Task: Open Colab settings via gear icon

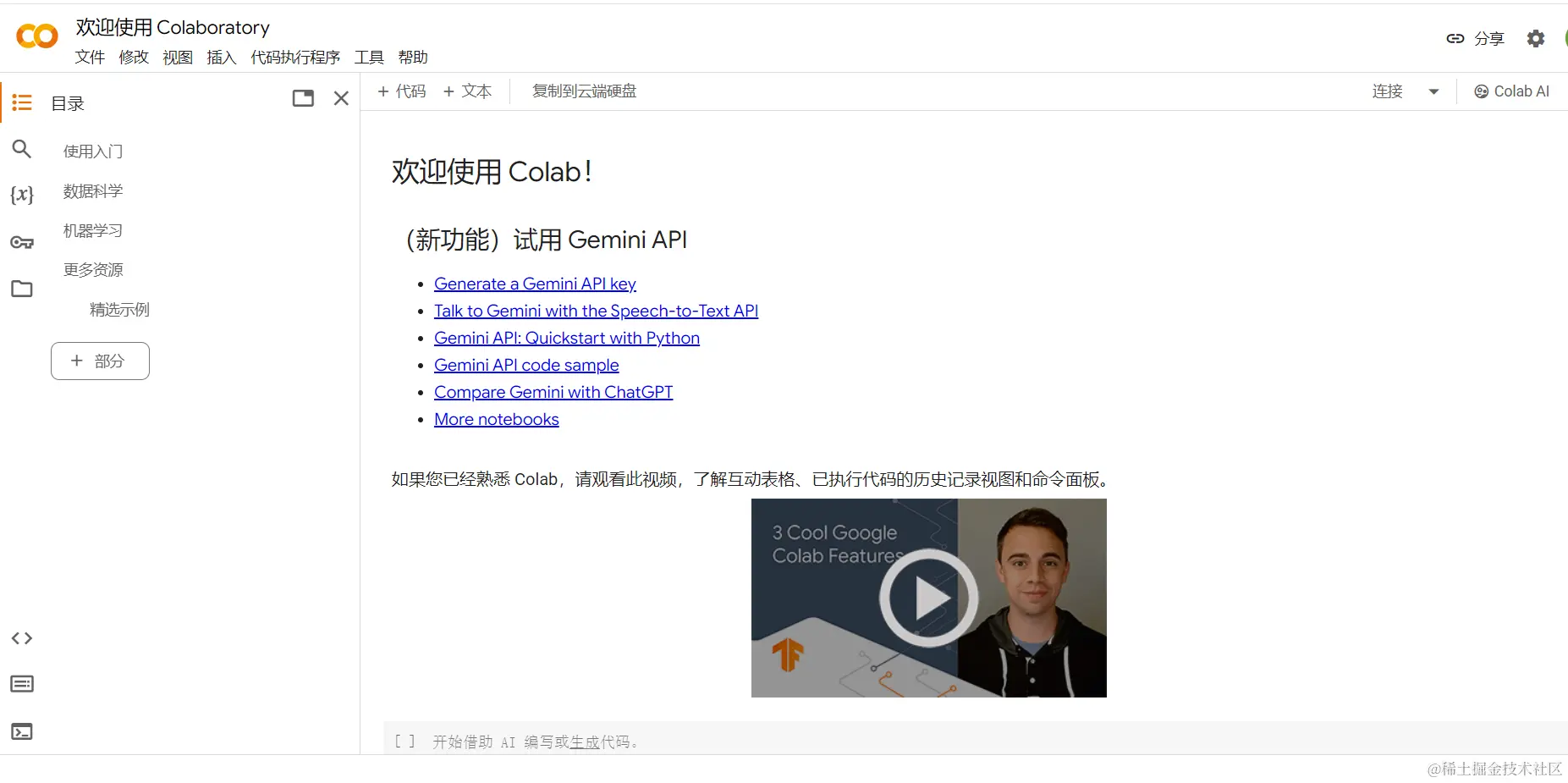Action: coord(1537,38)
